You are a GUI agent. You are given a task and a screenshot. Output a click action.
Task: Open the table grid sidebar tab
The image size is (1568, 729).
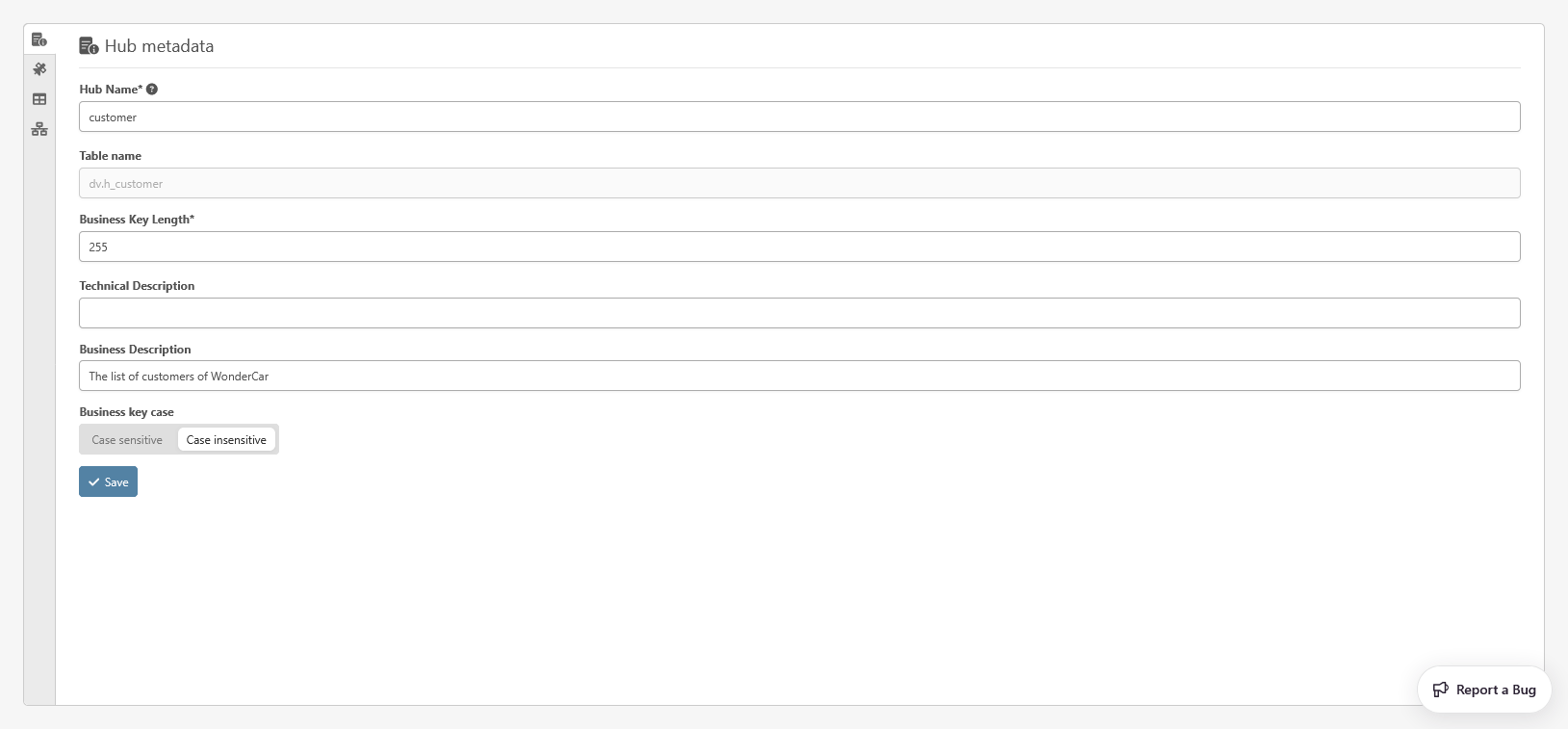(39, 99)
